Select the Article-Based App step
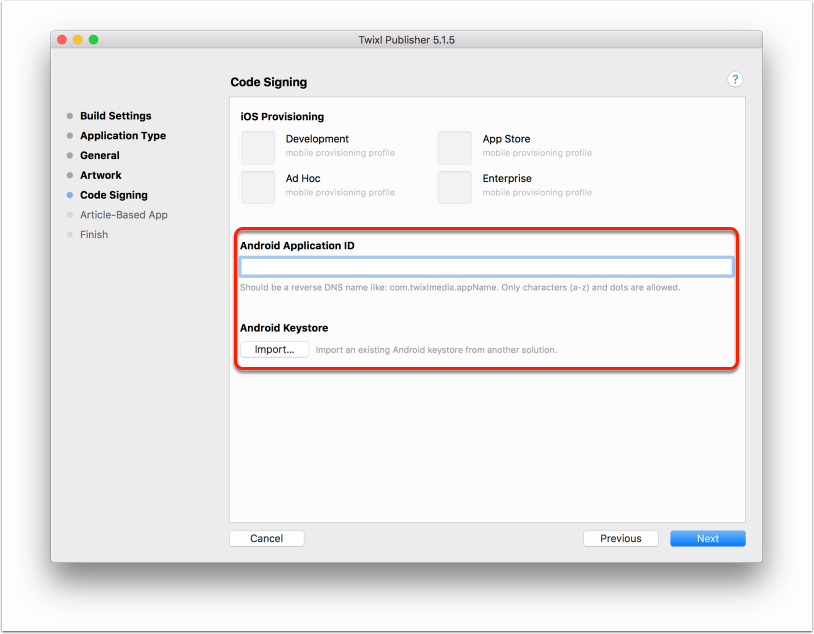The height and width of the screenshot is (634, 814). 124,214
